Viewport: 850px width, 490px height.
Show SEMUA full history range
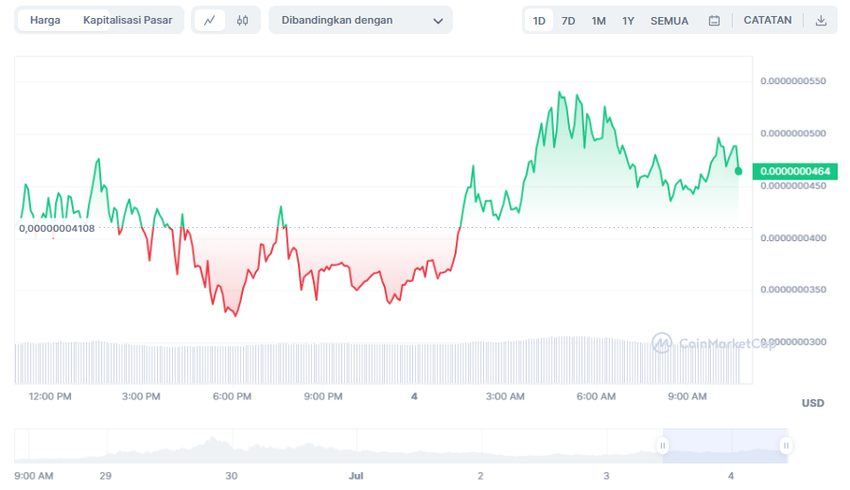(669, 20)
